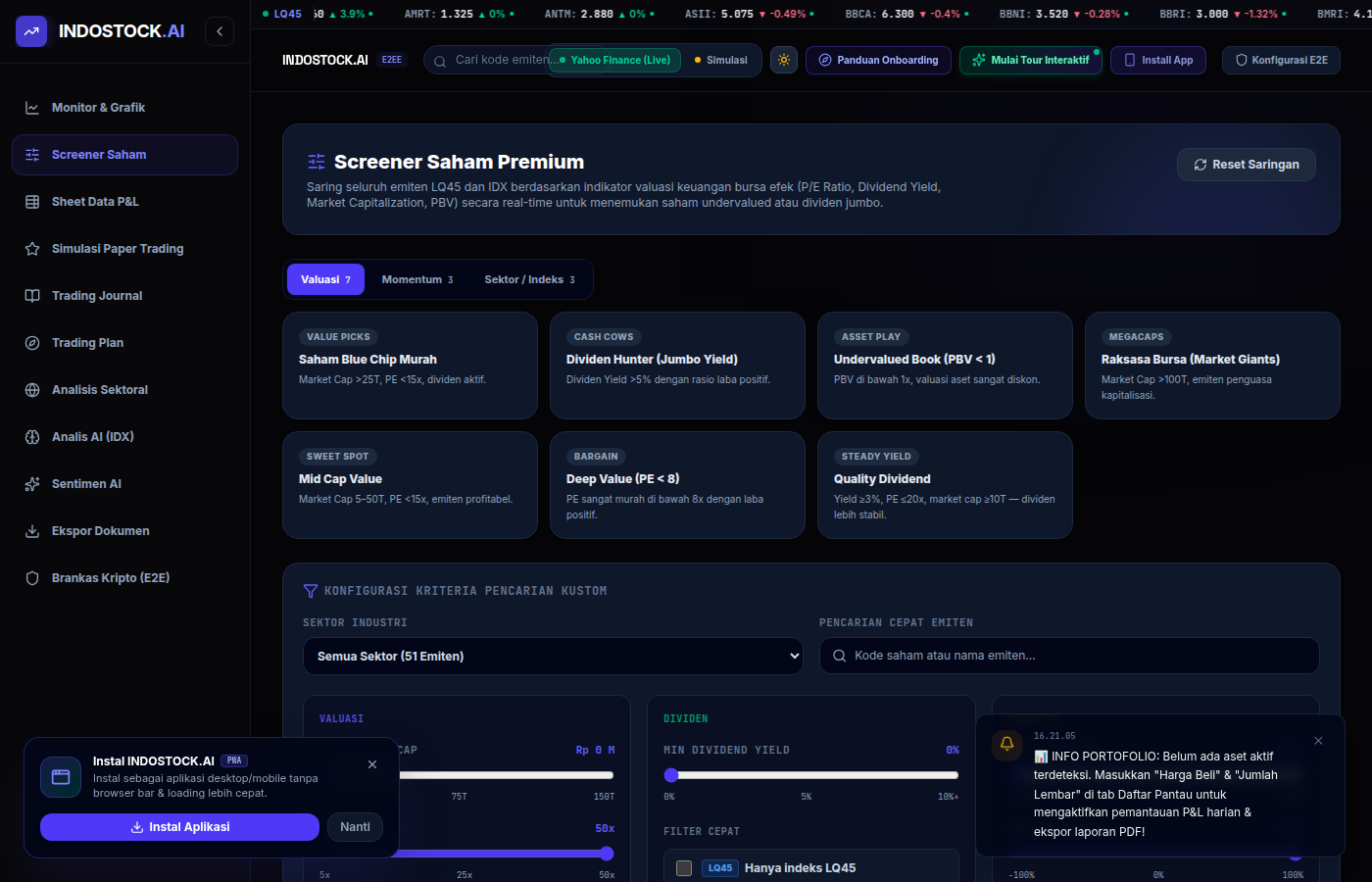Open Panduan Onboarding
The width and height of the screenshot is (1372, 882).
point(878,60)
